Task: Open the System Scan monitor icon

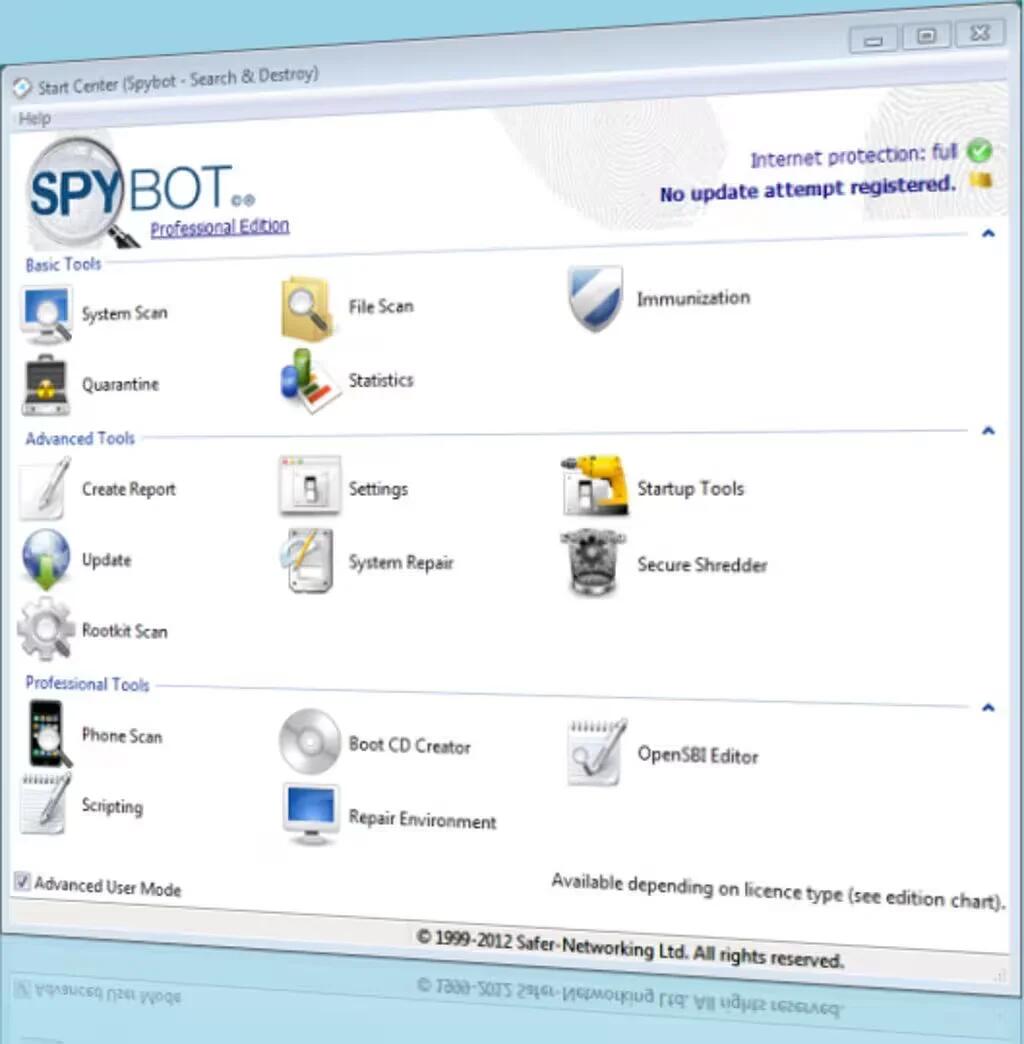Action: [x=45, y=314]
